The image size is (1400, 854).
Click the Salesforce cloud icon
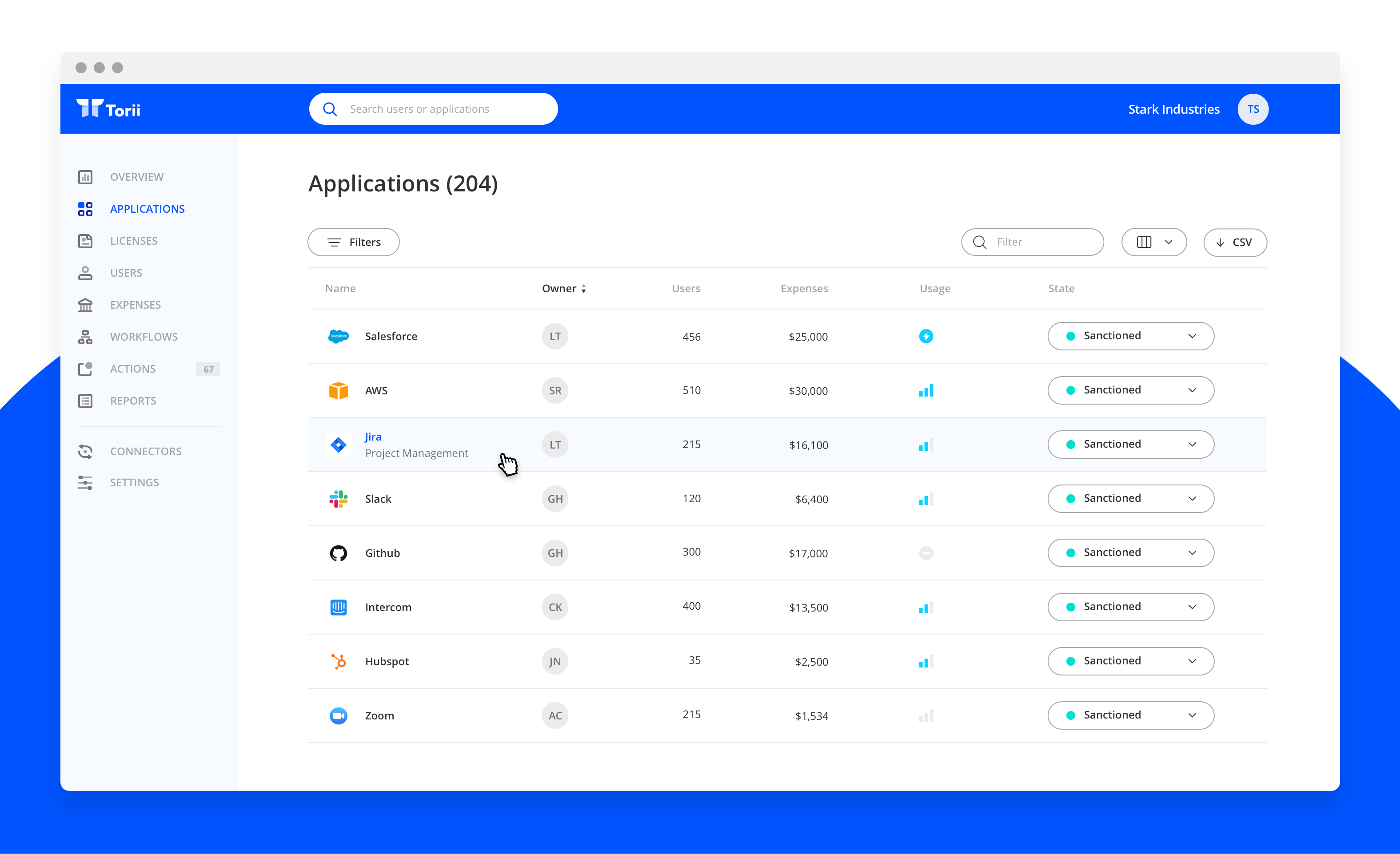click(338, 336)
